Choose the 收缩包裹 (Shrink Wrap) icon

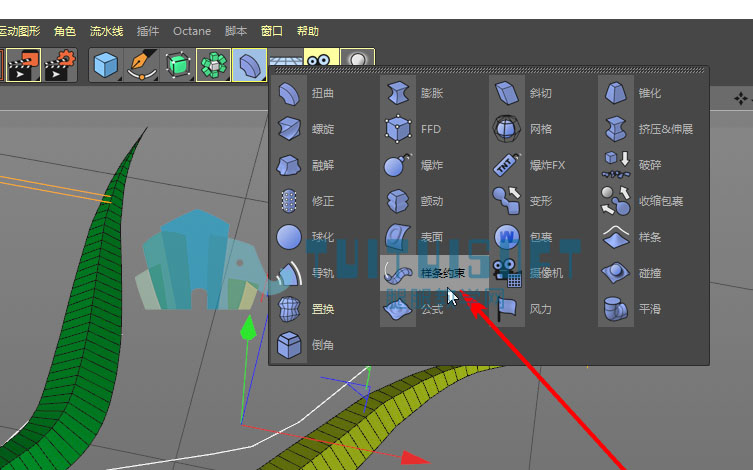(616, 201)
